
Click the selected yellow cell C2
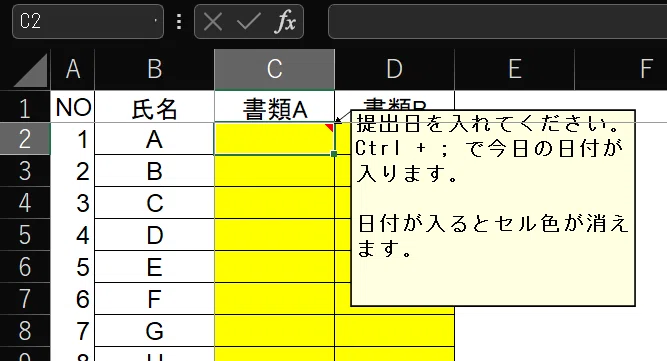pyautogui.click(x=274, y=139)
